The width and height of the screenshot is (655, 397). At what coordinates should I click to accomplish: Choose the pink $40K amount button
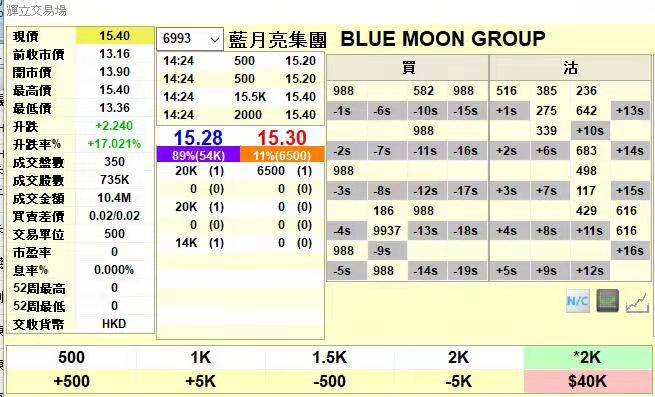click(x=587, y=381)
